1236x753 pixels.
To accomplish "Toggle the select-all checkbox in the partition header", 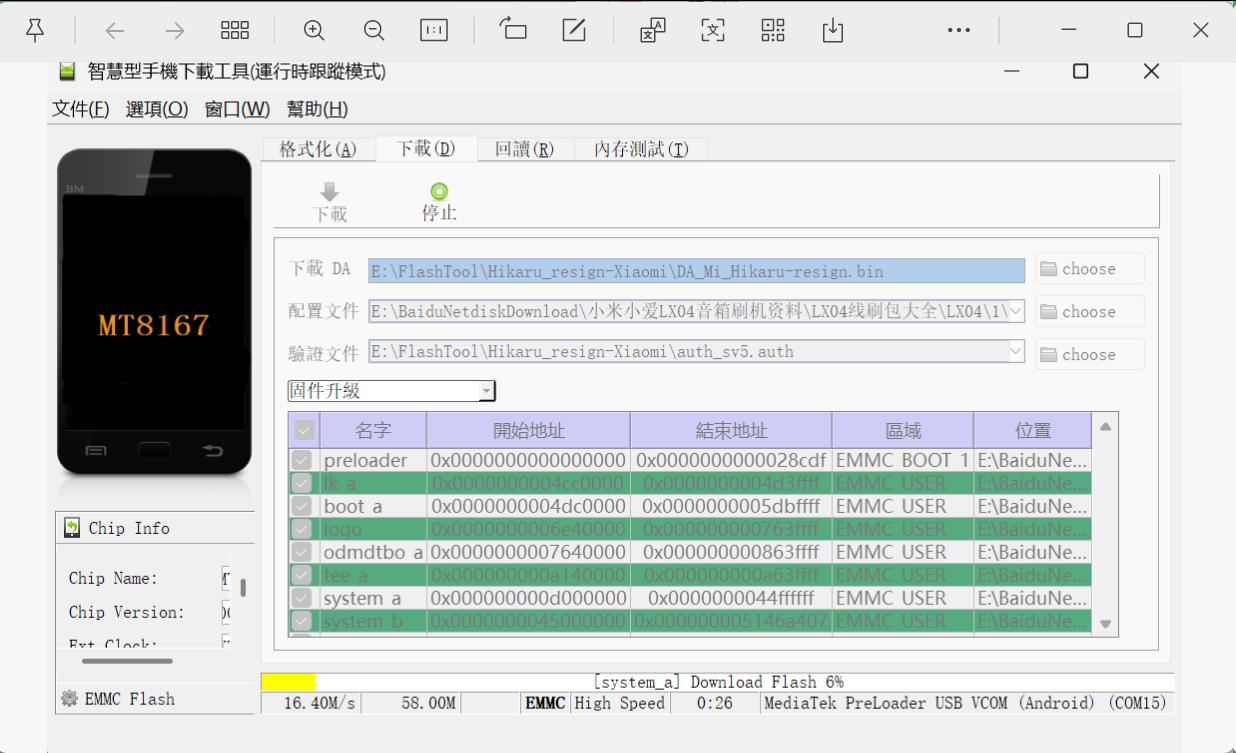I will pyautogui.click(x=304, y=429).
